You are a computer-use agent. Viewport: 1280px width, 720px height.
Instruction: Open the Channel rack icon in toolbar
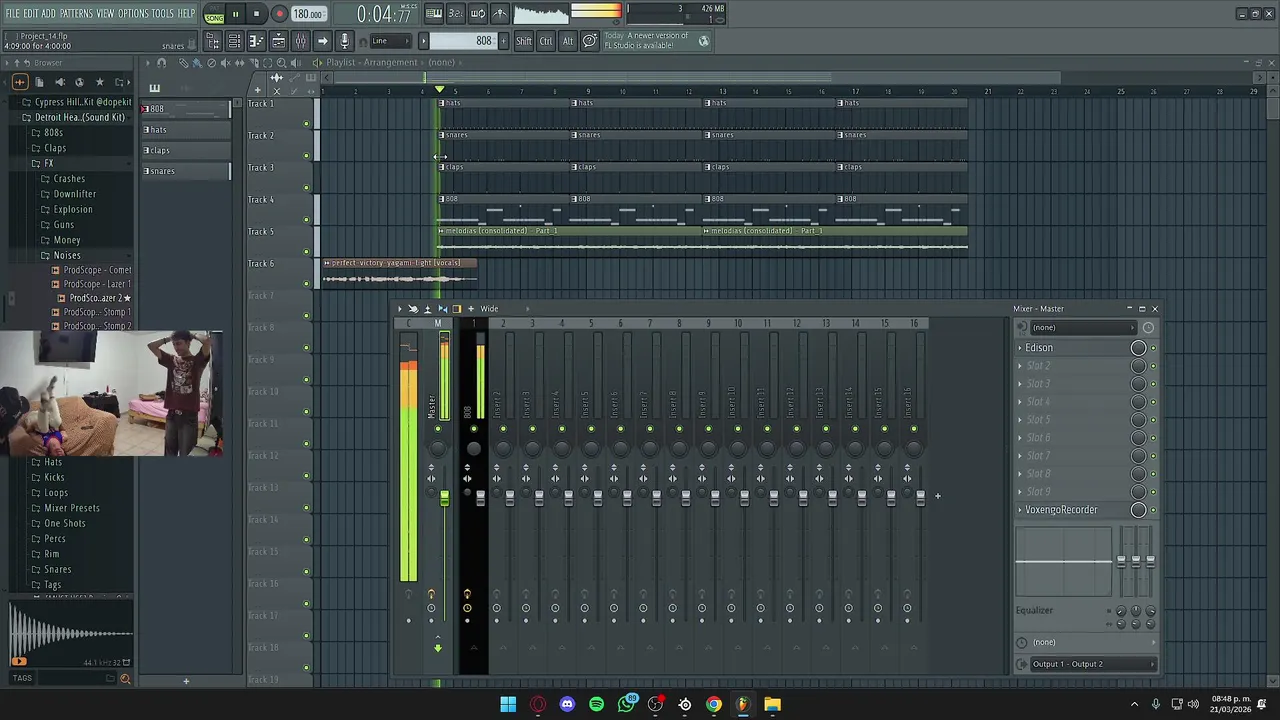click(x=234, y=41)
